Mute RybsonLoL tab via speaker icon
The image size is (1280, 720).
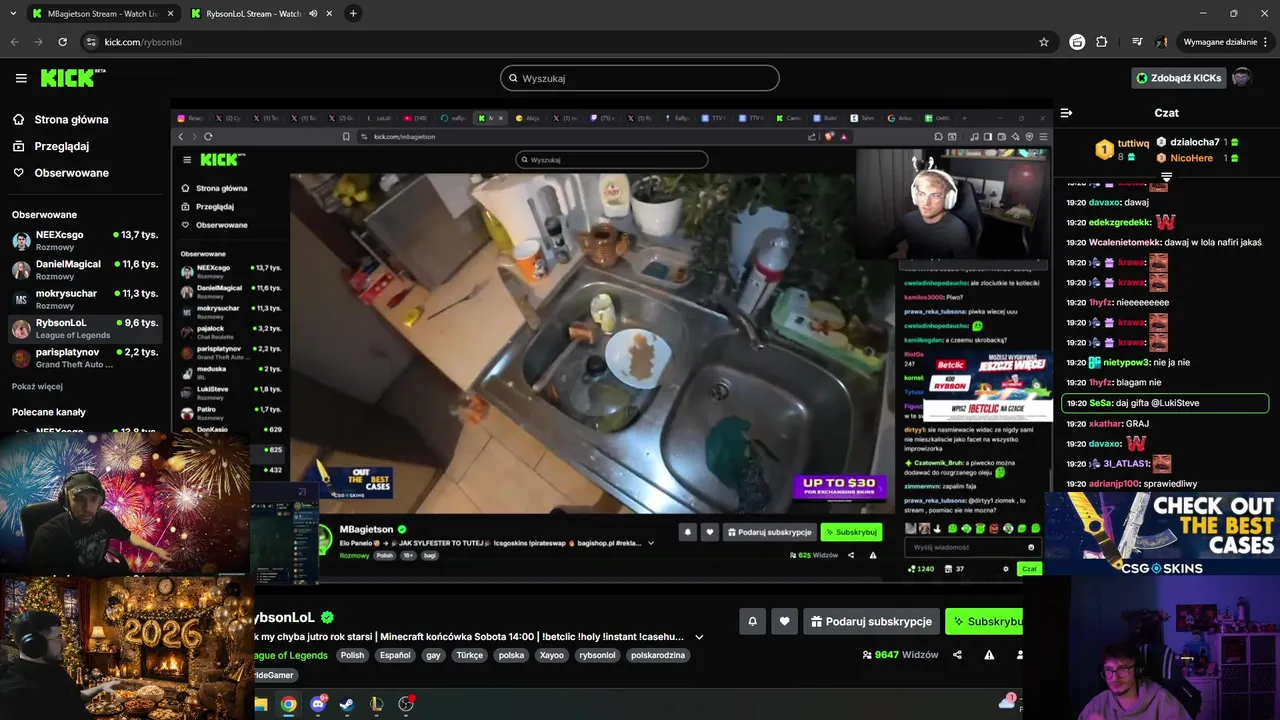[313, 14]
